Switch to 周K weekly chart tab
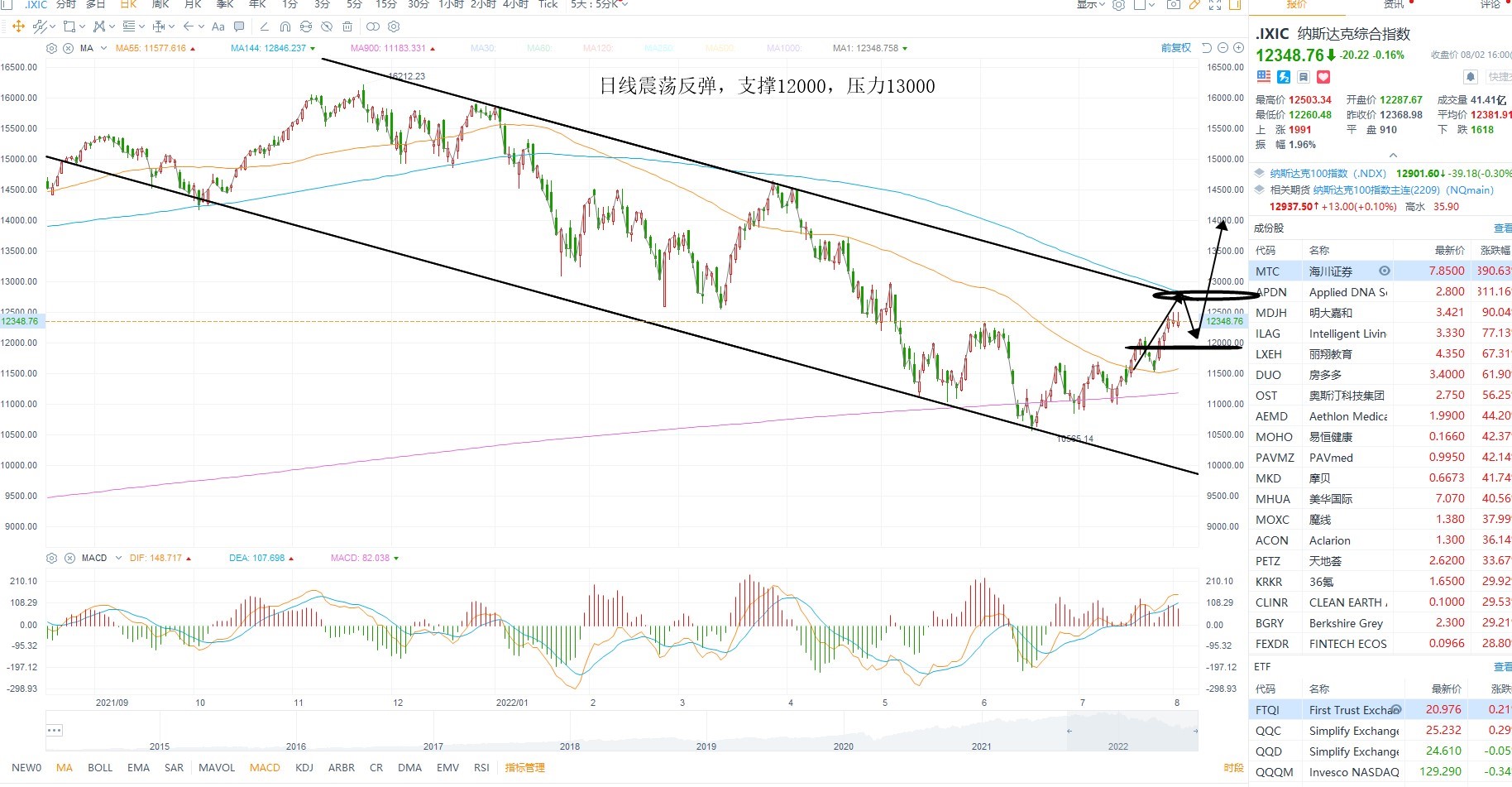Viewport: 1512px width, 787px height. (x=160, y=5)
